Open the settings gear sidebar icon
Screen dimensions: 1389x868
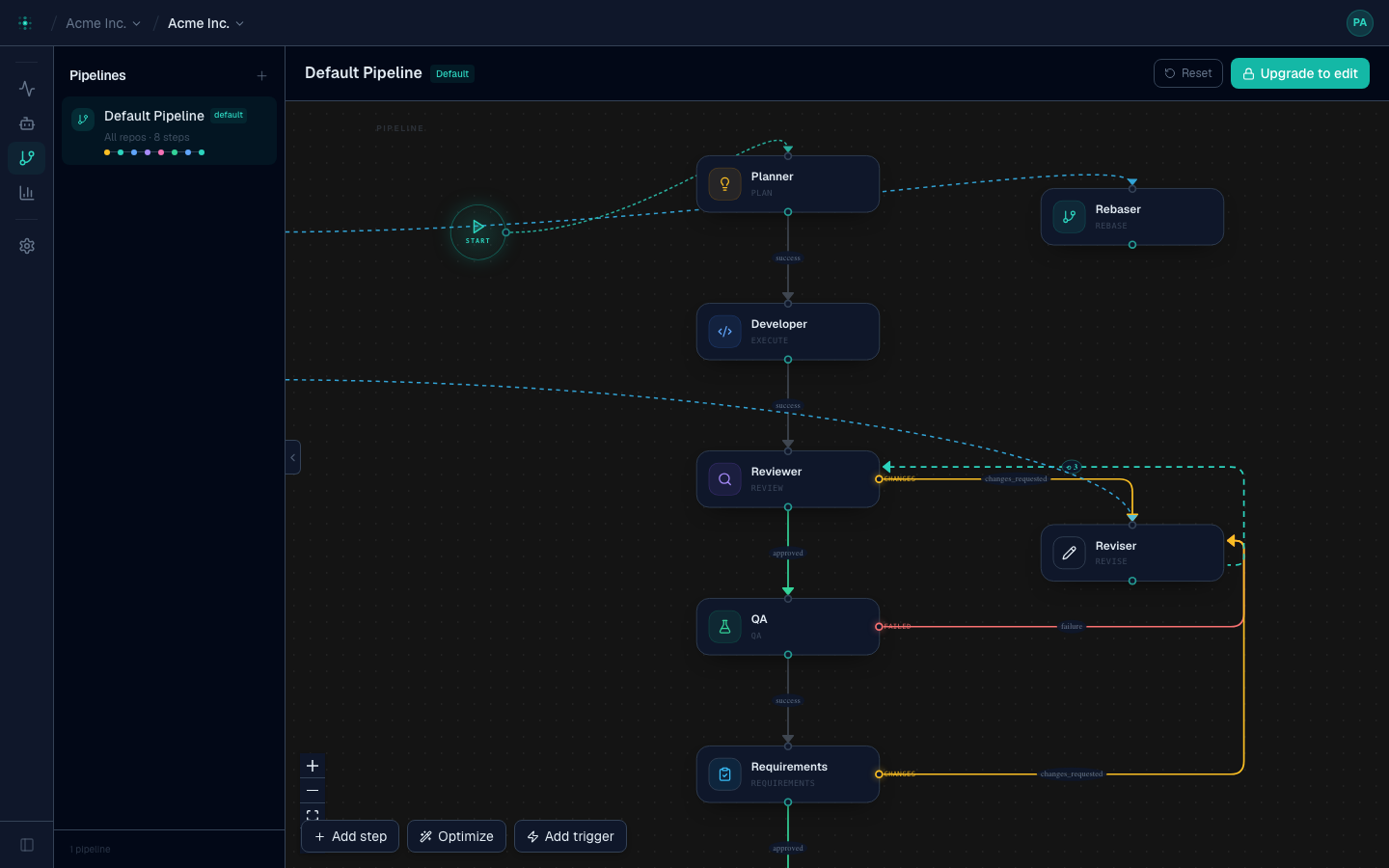(27, 246)
